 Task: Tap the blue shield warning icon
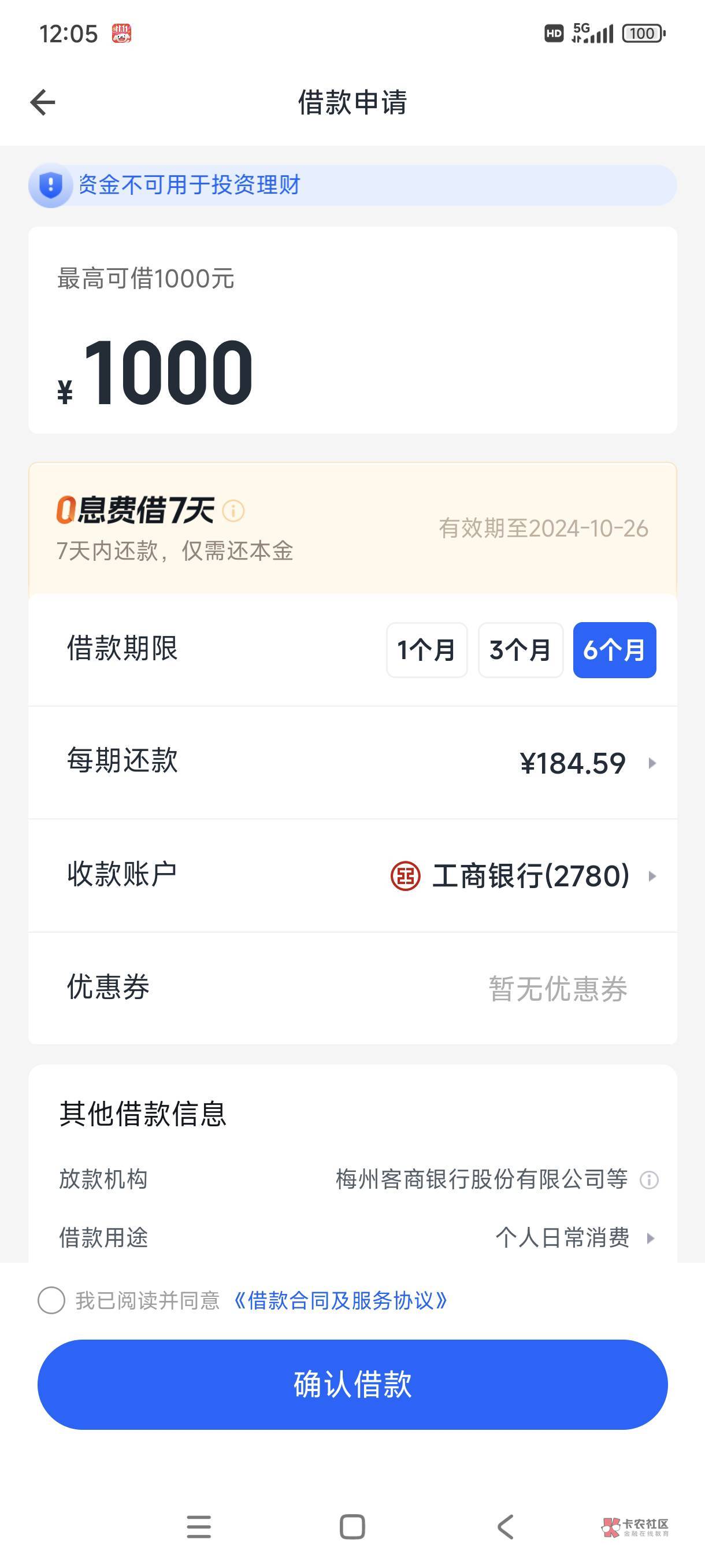coord(50,185)
